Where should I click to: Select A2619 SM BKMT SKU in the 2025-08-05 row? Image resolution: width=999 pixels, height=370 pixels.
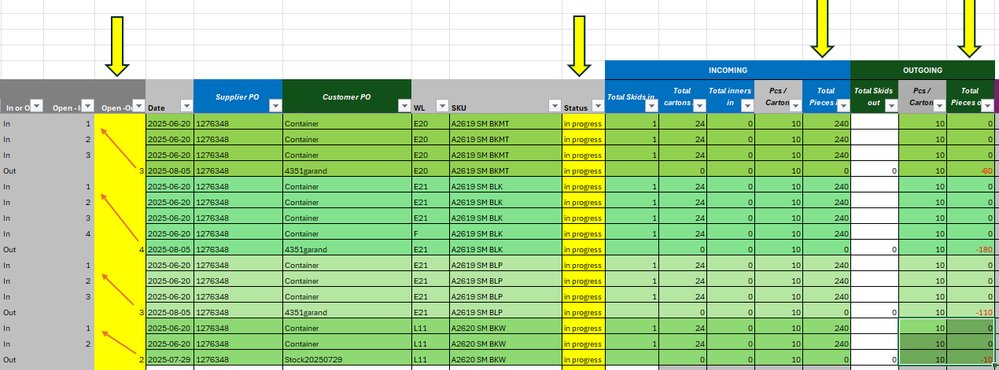point(505,171)
